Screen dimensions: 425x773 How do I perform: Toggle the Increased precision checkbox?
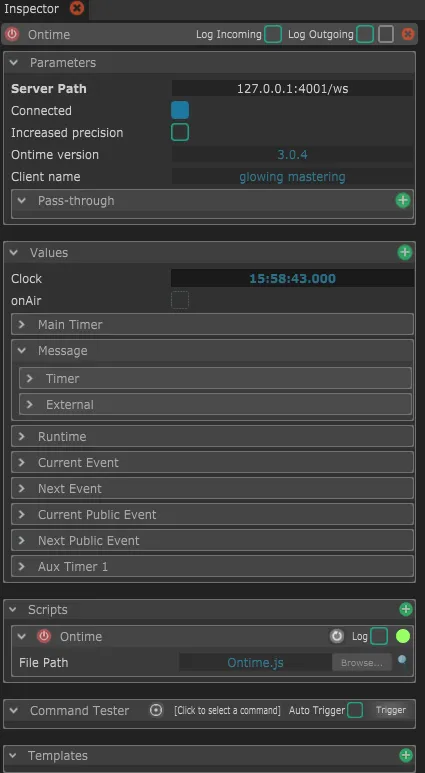coord(180,133)
